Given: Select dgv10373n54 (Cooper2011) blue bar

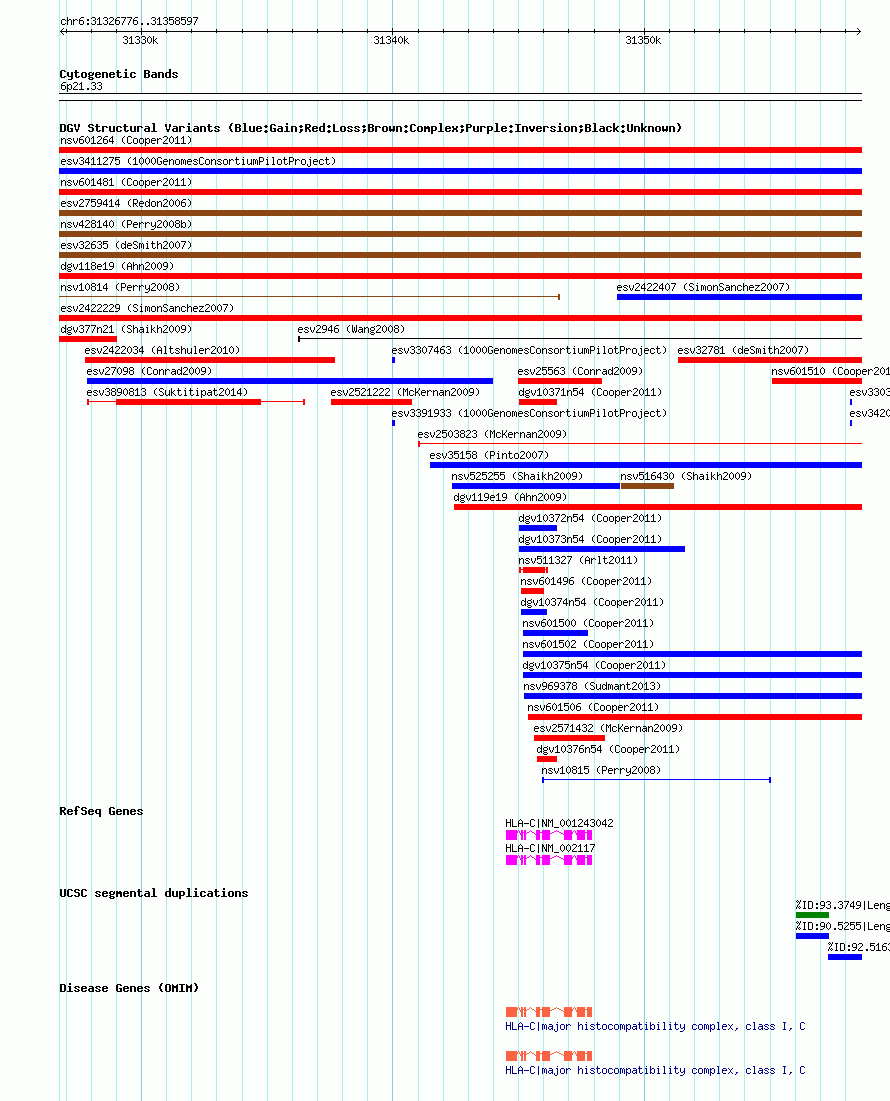Looking at the screenshot, I should click(602, 550).
